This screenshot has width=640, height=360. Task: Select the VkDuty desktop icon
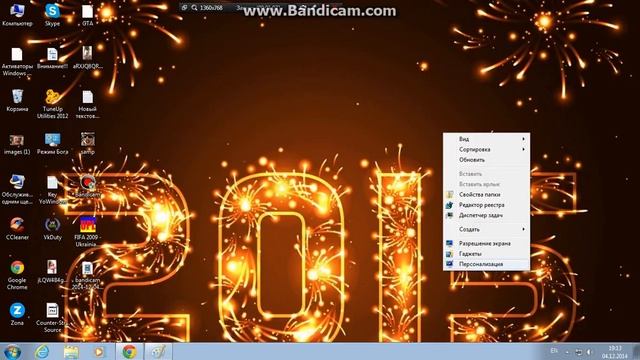click(x=52, y=229)
